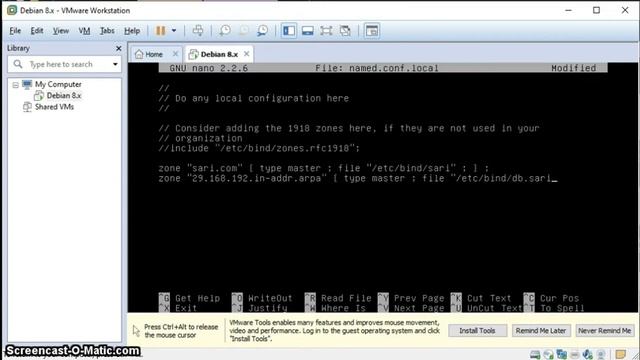
Task: Click the Never Remind Me button
Action: 604,331
